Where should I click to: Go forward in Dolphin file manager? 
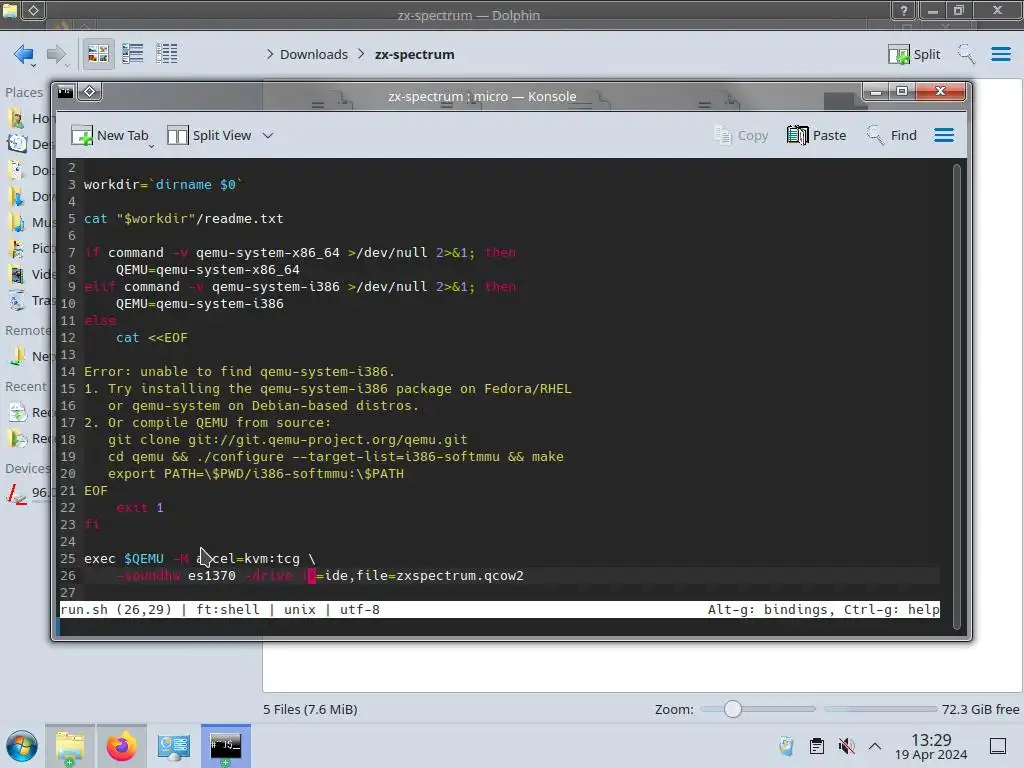(x=57, y=54)
